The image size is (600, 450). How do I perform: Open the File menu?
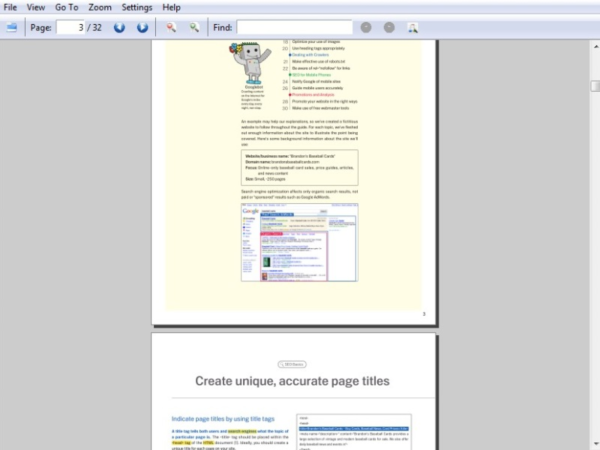[10, 7]
